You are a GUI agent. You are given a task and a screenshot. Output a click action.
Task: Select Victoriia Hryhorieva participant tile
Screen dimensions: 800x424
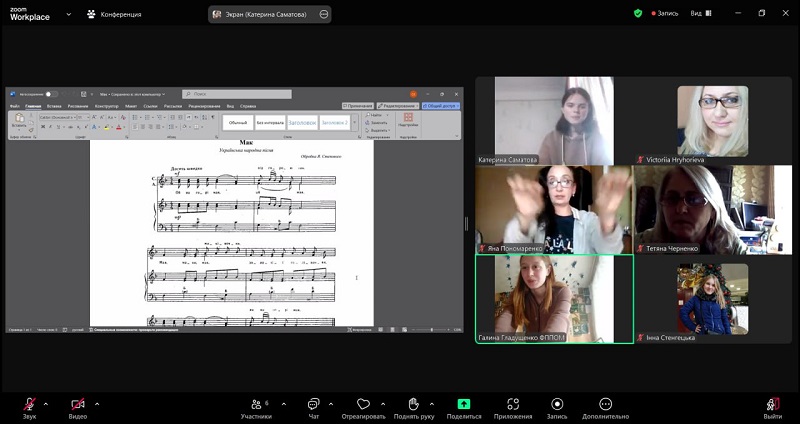tap(713, 121)
